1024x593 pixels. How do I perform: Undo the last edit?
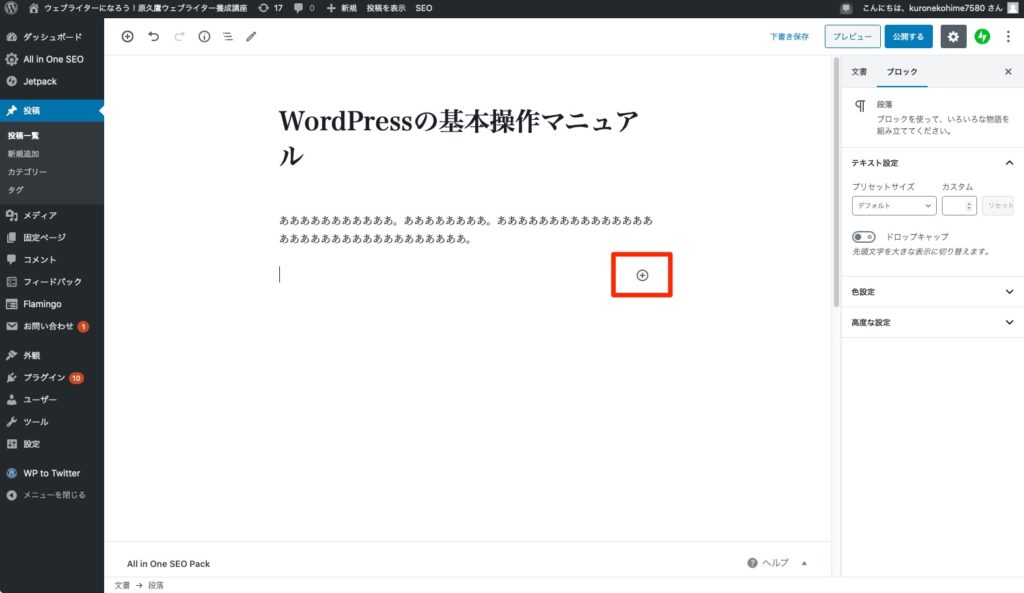pyautogui.click(x=153, y=37)
